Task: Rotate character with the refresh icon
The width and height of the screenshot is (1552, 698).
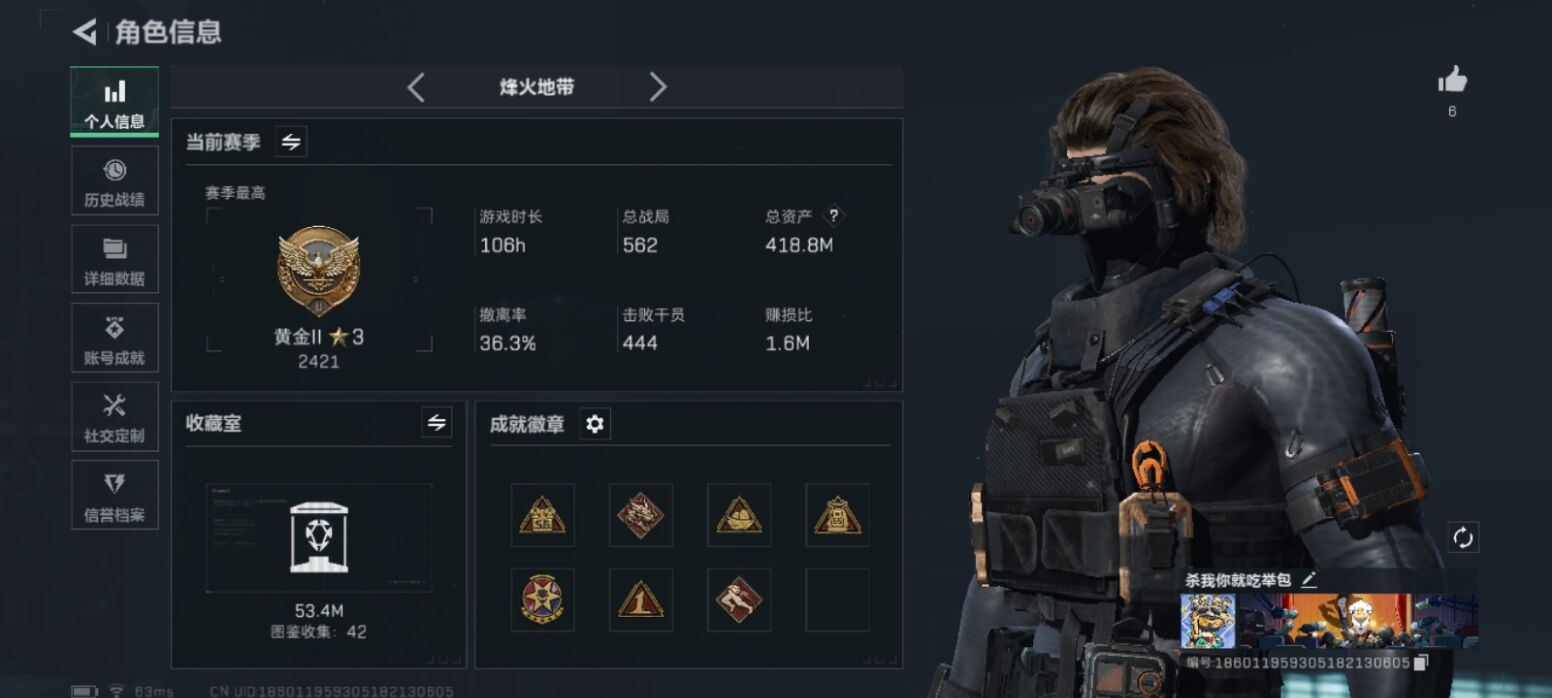Action: click(x=1463, y=538)
